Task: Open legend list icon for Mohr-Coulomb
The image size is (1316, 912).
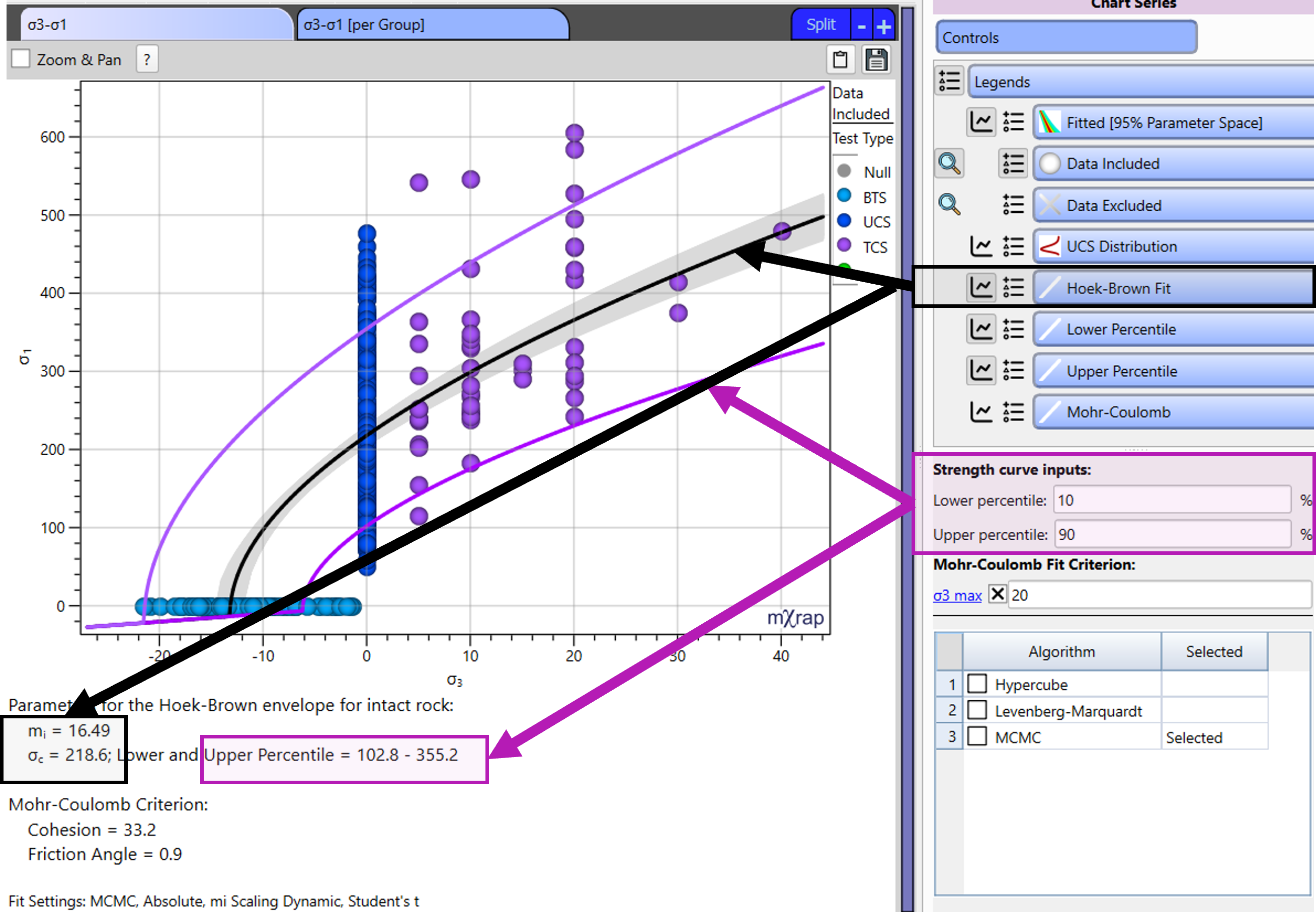Action: 1013,411
